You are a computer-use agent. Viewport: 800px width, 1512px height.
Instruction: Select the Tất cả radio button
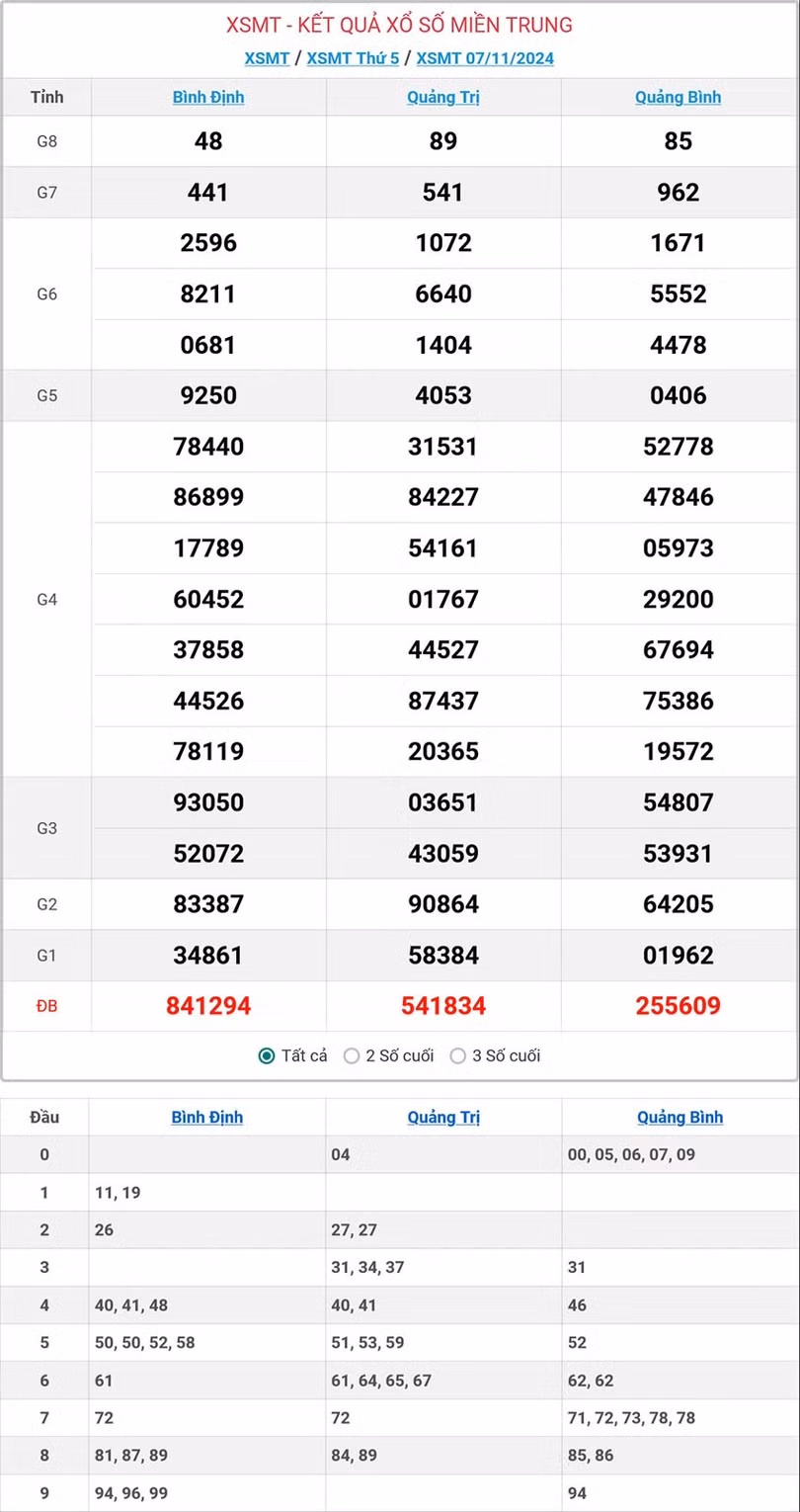267,1055
